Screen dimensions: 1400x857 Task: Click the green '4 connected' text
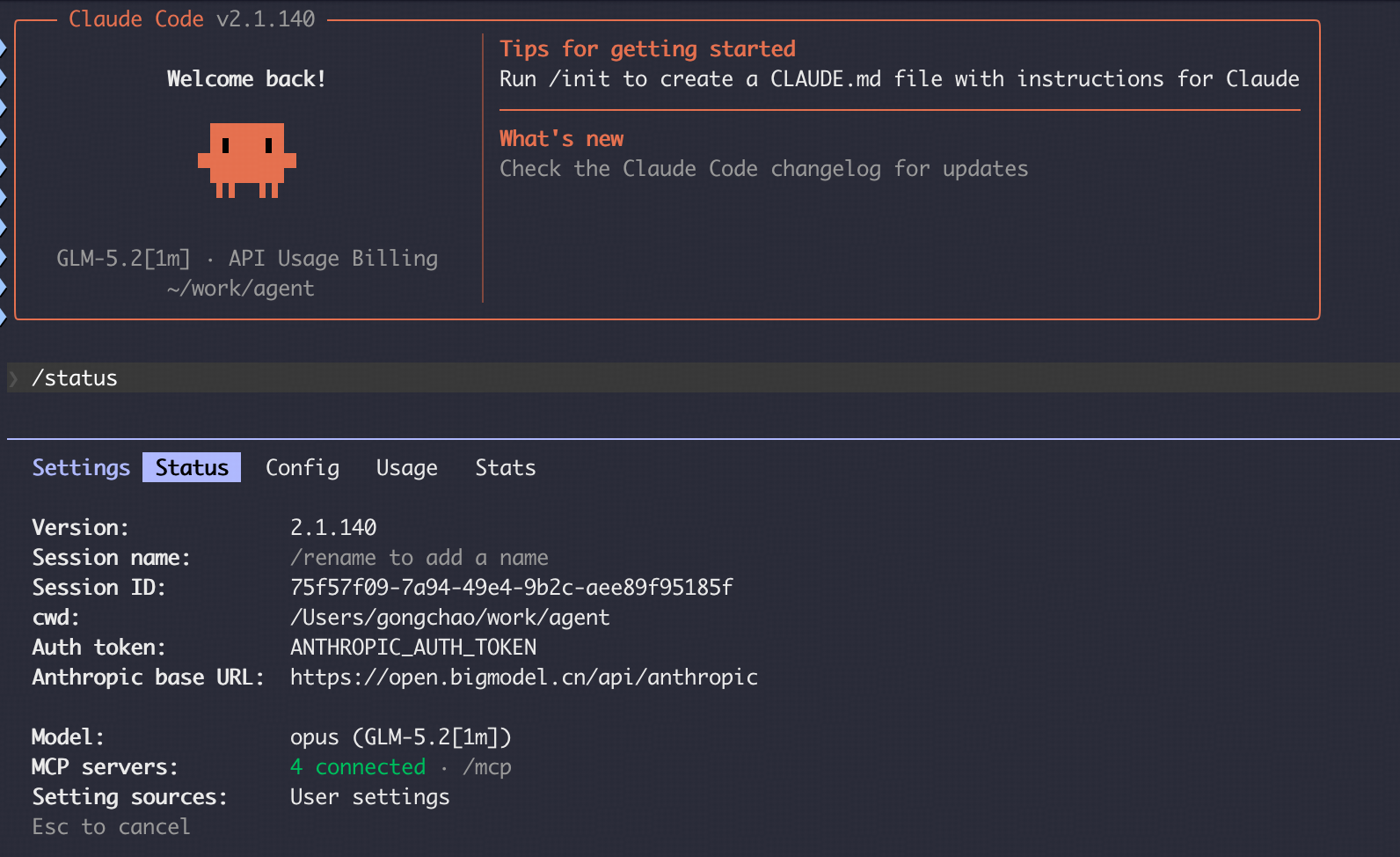tap(358, 767)
